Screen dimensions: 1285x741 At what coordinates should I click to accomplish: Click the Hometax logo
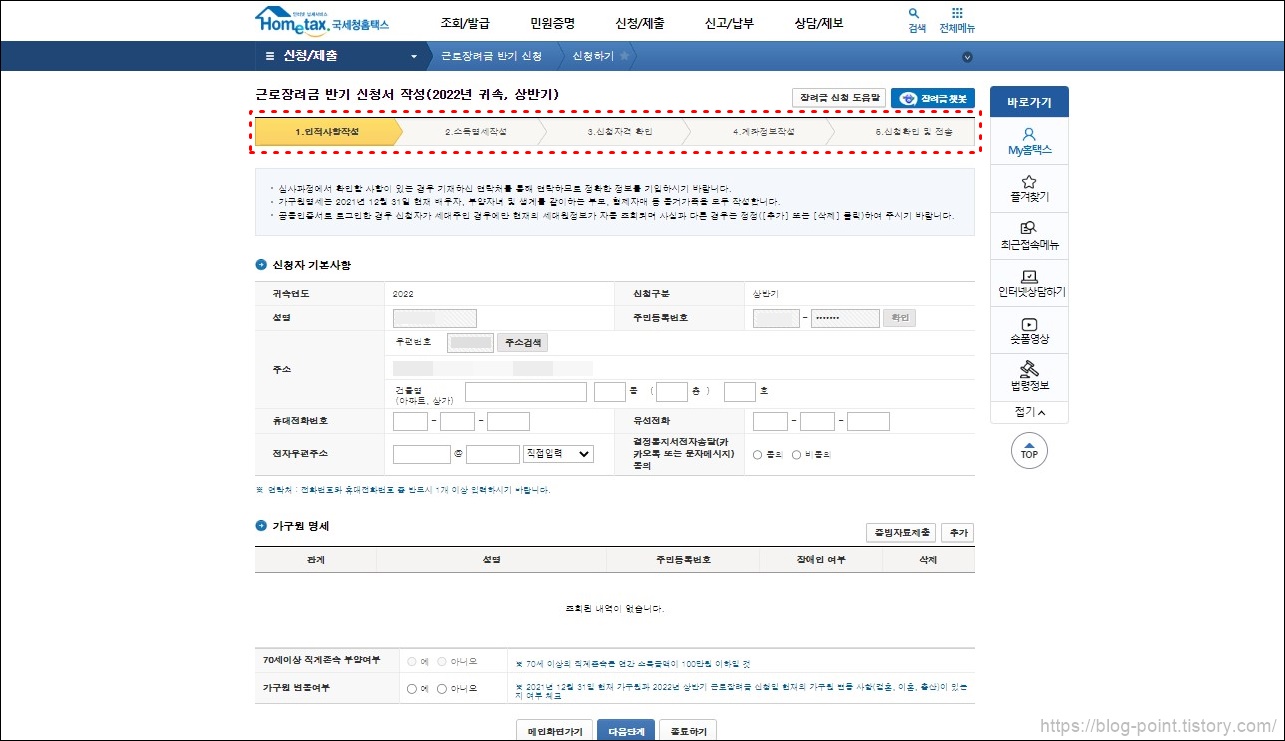tap(322, 19)
